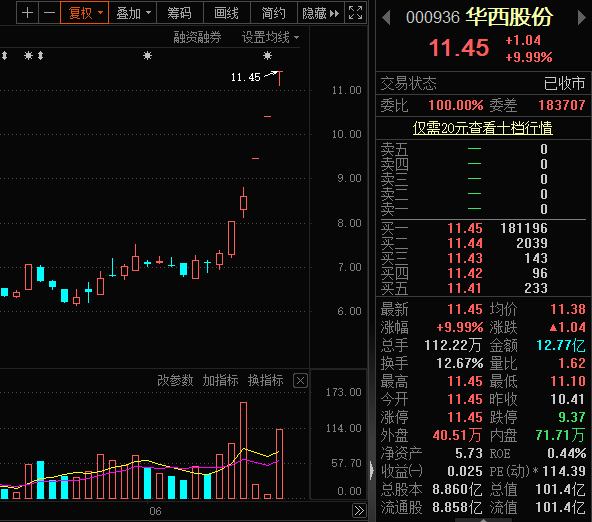Click the tallest red volume bar
The width and height of the screenshot is (592, 522).
[244, 451]
